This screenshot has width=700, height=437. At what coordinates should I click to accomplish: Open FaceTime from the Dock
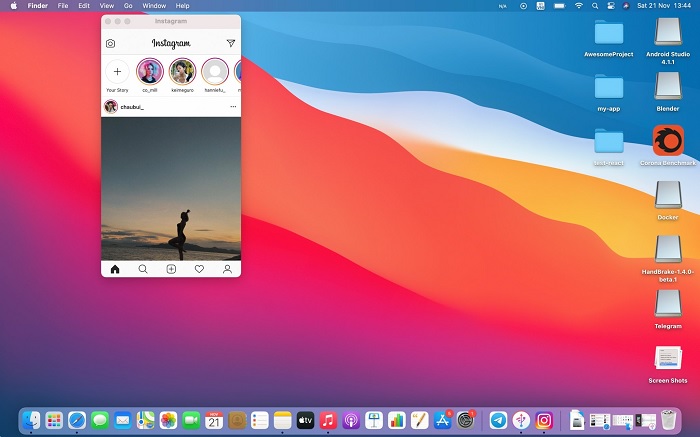pos(191,420)
